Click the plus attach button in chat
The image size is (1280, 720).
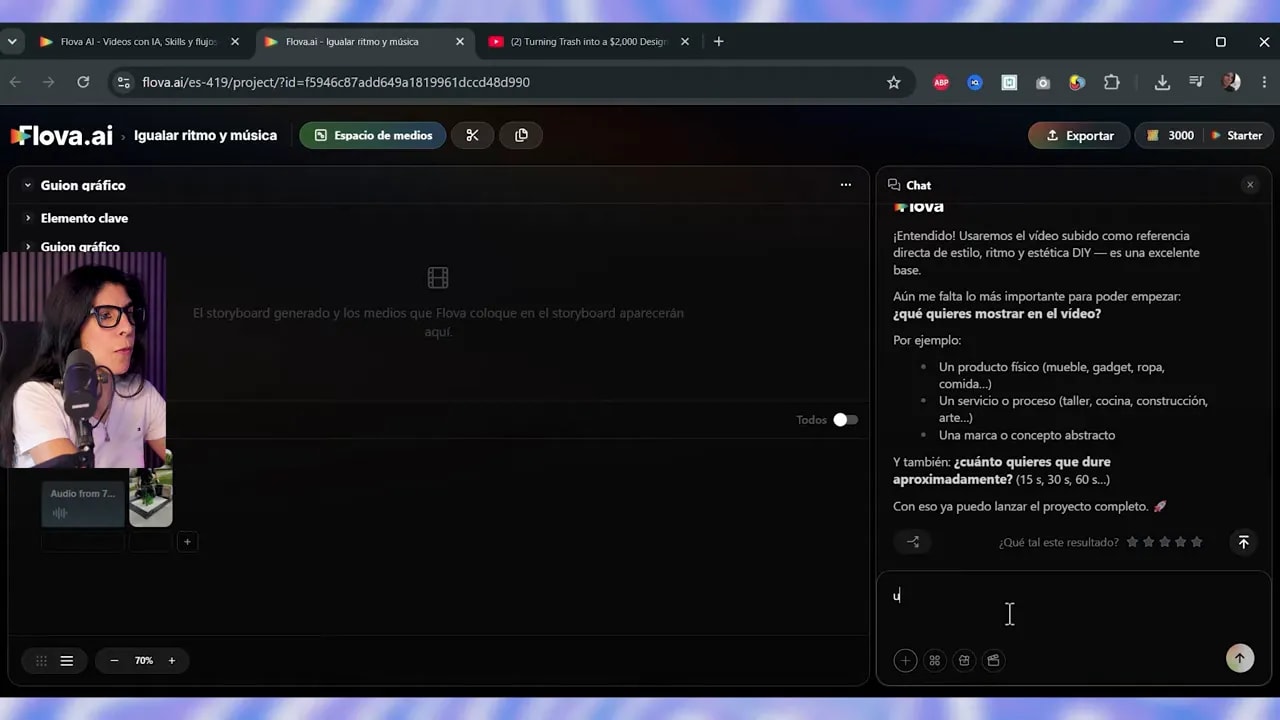(905, 660)
